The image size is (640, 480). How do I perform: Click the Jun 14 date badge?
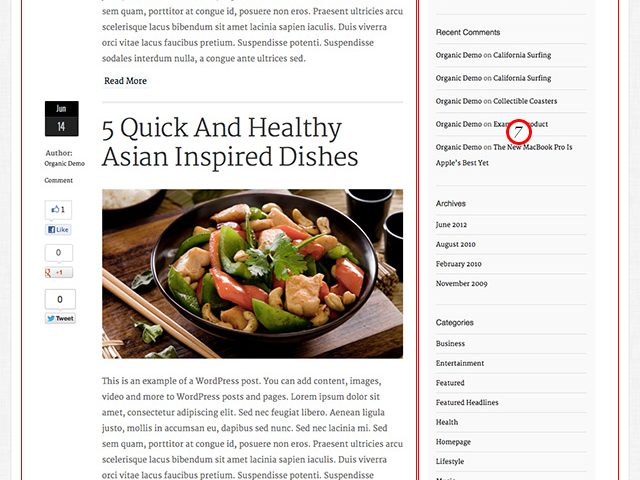pyautogui.click(x=62, y=118)
